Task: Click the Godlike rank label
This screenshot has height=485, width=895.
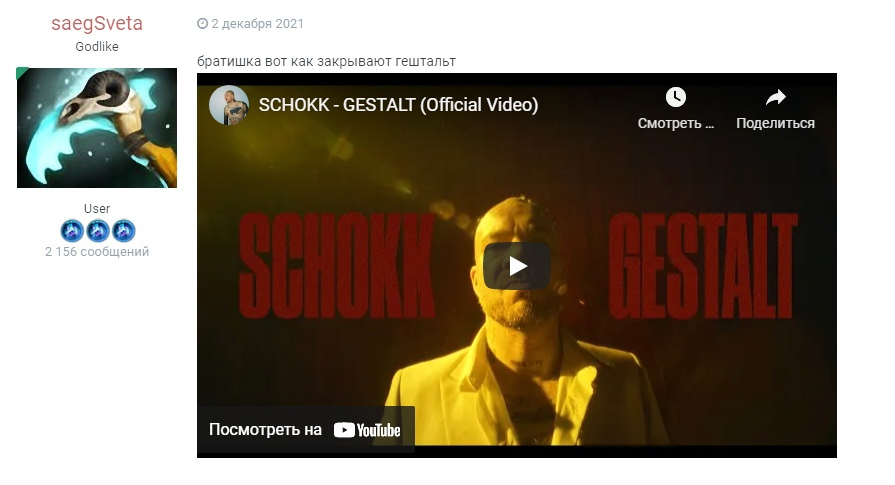Action: 97,47
